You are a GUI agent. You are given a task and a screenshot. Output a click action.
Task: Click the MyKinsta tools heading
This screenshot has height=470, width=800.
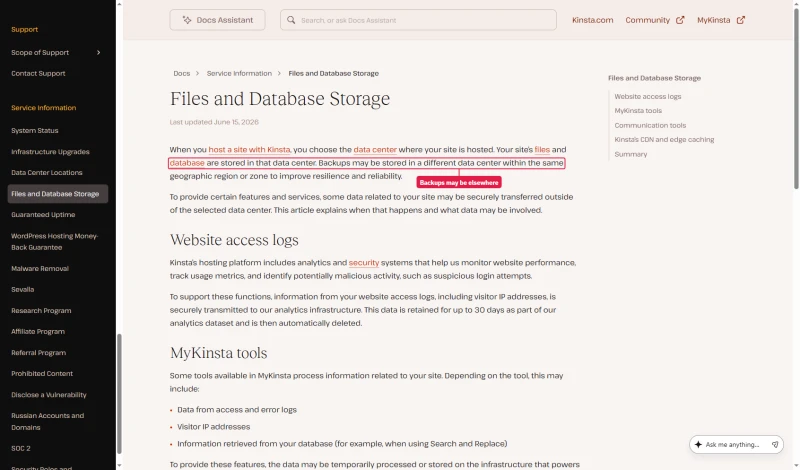point(218,353)
